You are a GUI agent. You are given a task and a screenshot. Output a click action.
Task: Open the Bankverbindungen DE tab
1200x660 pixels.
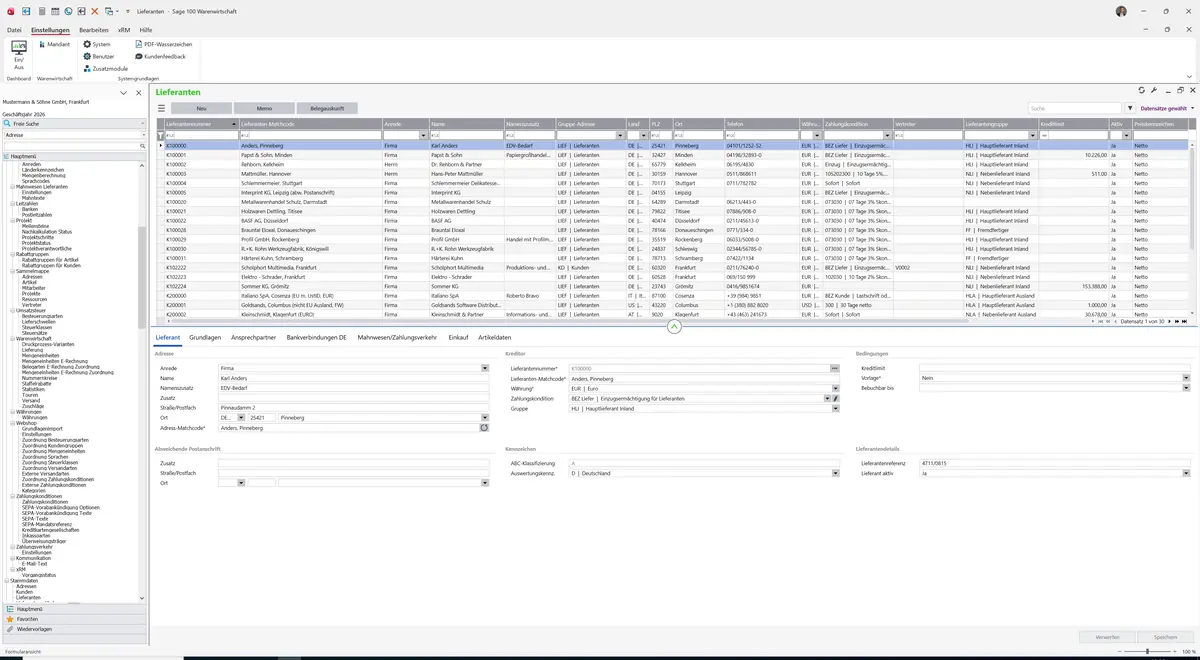(316, 338)
